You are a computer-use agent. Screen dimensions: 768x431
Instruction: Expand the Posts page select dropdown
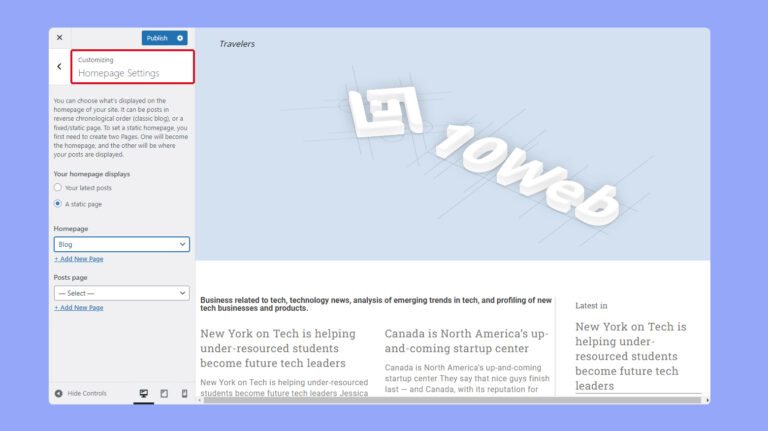121,293
